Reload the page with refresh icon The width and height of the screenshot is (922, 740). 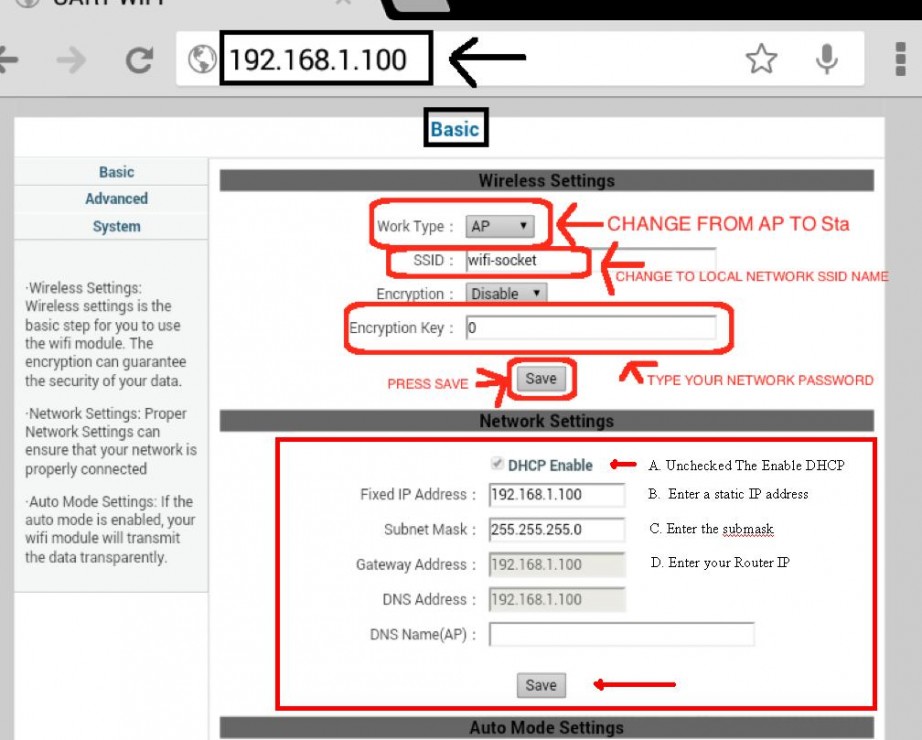point(138,60)
